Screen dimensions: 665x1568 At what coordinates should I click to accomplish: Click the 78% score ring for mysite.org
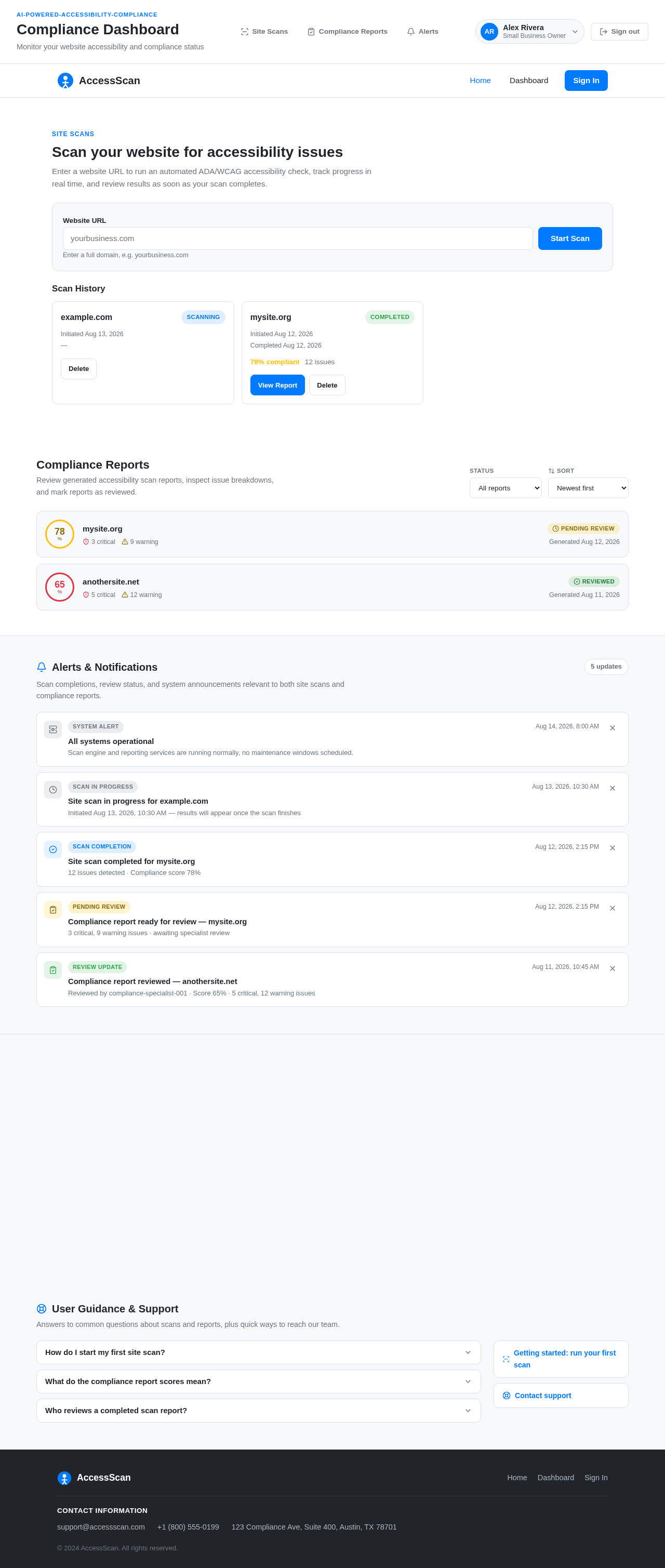pyautogui.click(x=60, y=535)
